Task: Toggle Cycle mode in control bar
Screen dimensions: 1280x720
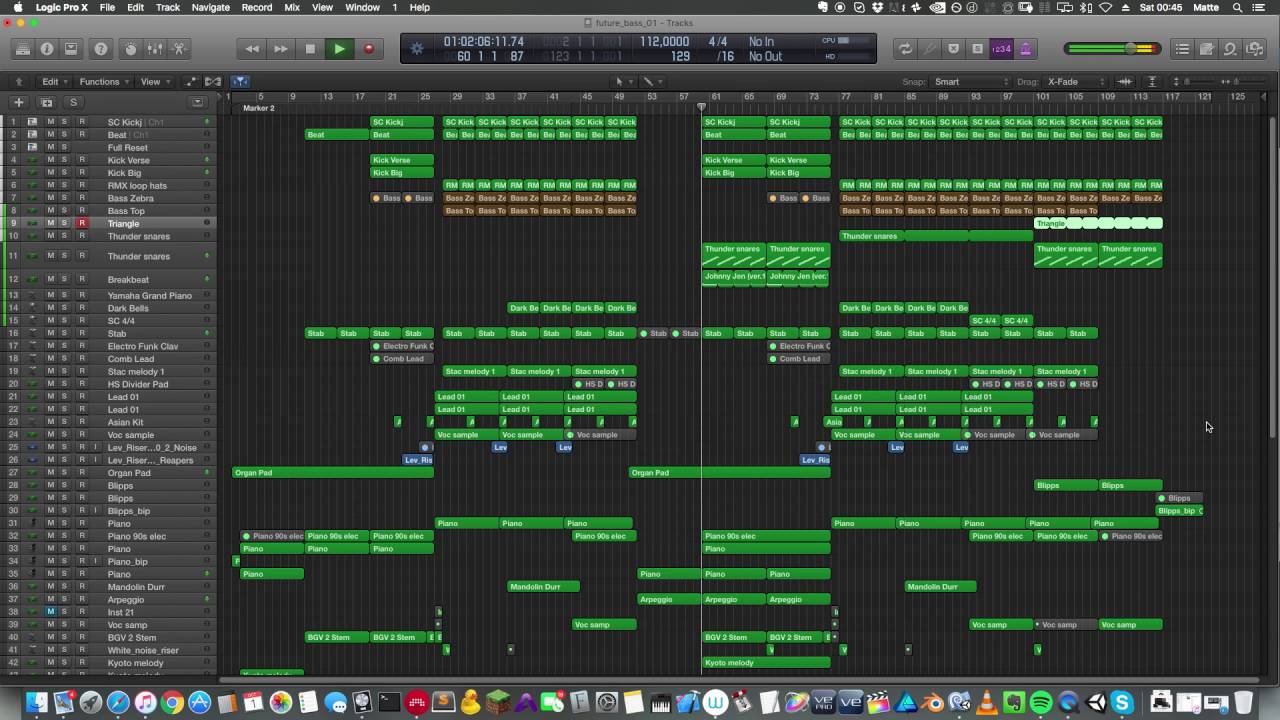Action: pos(905,48)
